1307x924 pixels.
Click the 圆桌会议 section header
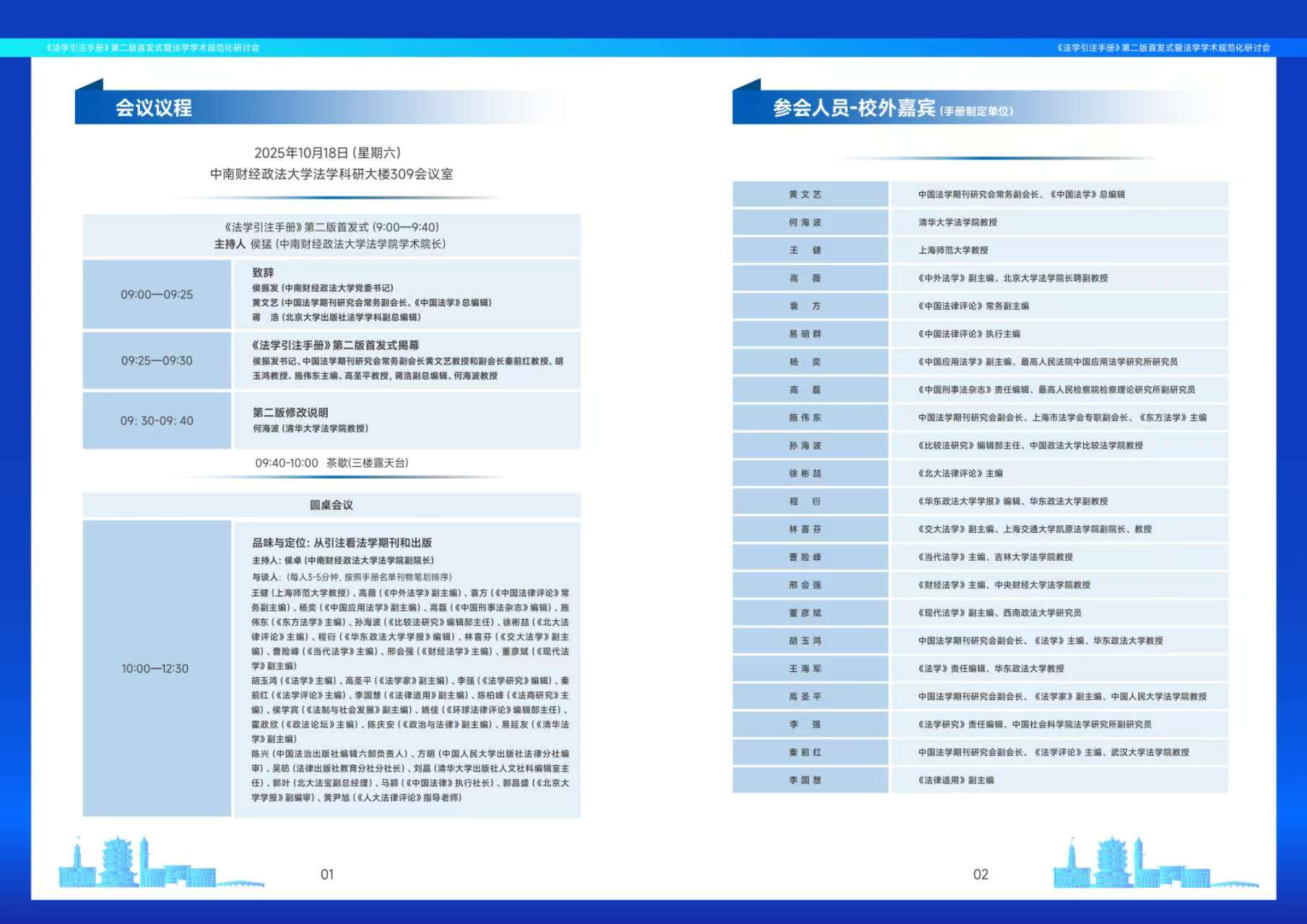[331, 505]
